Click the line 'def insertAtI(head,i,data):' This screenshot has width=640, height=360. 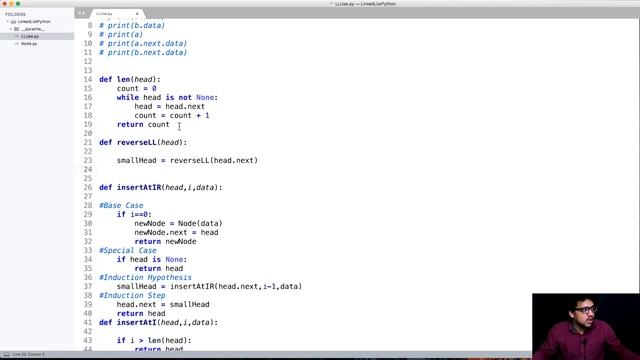coord(158,322)
